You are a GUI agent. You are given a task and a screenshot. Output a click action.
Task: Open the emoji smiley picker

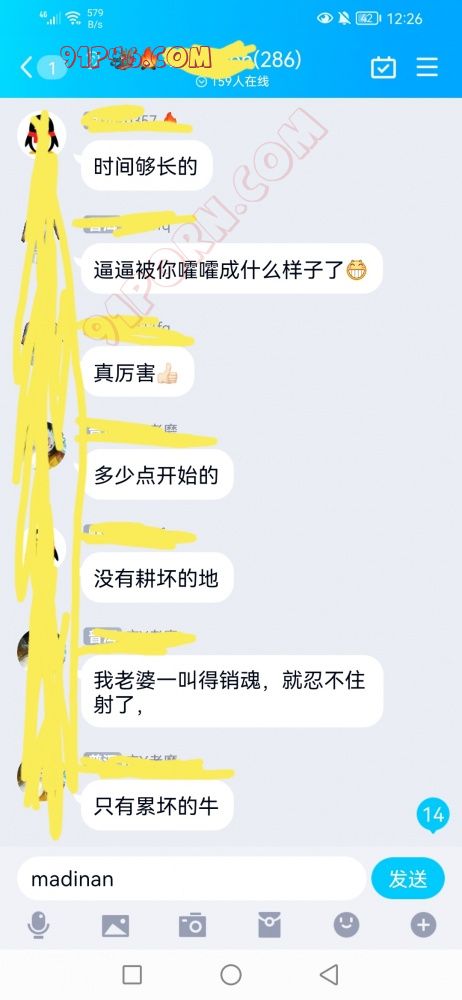pos(346,925)
